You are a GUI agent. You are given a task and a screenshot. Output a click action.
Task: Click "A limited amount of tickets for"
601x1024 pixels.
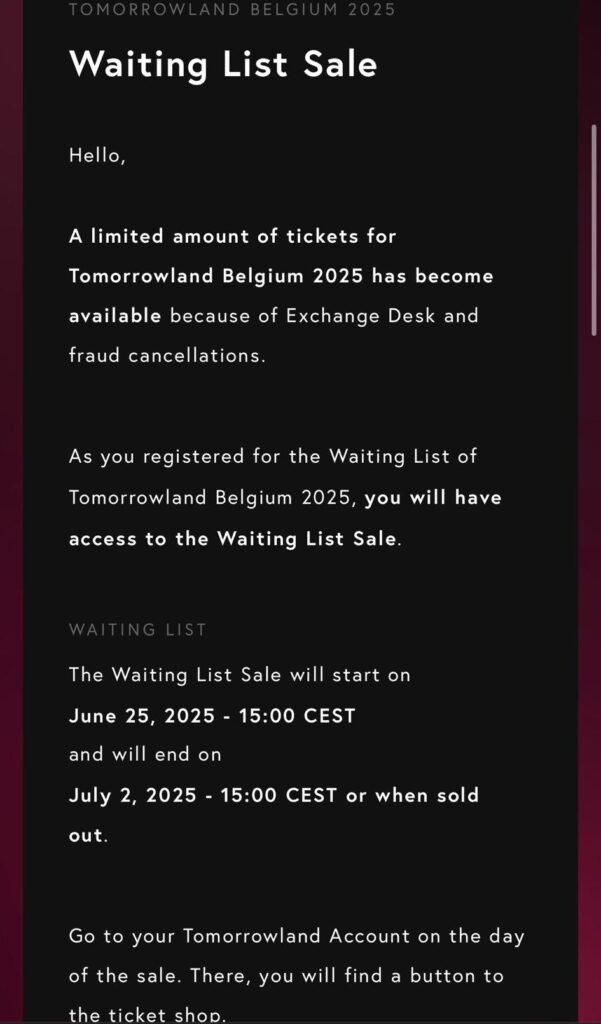click(232, 237)
